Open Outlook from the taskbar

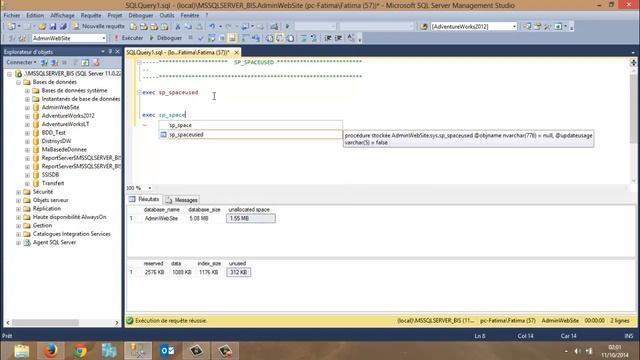coord(167,351)
